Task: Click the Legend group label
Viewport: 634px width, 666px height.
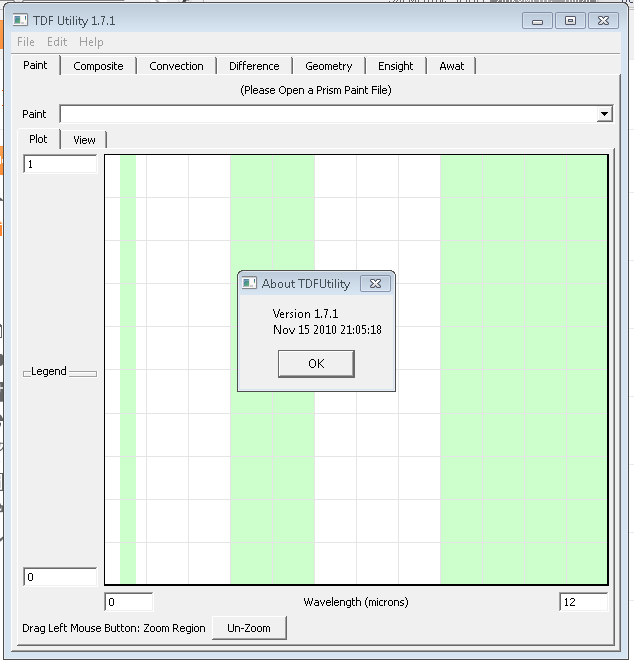Action: pyautogui.click(x=49, y=371)
